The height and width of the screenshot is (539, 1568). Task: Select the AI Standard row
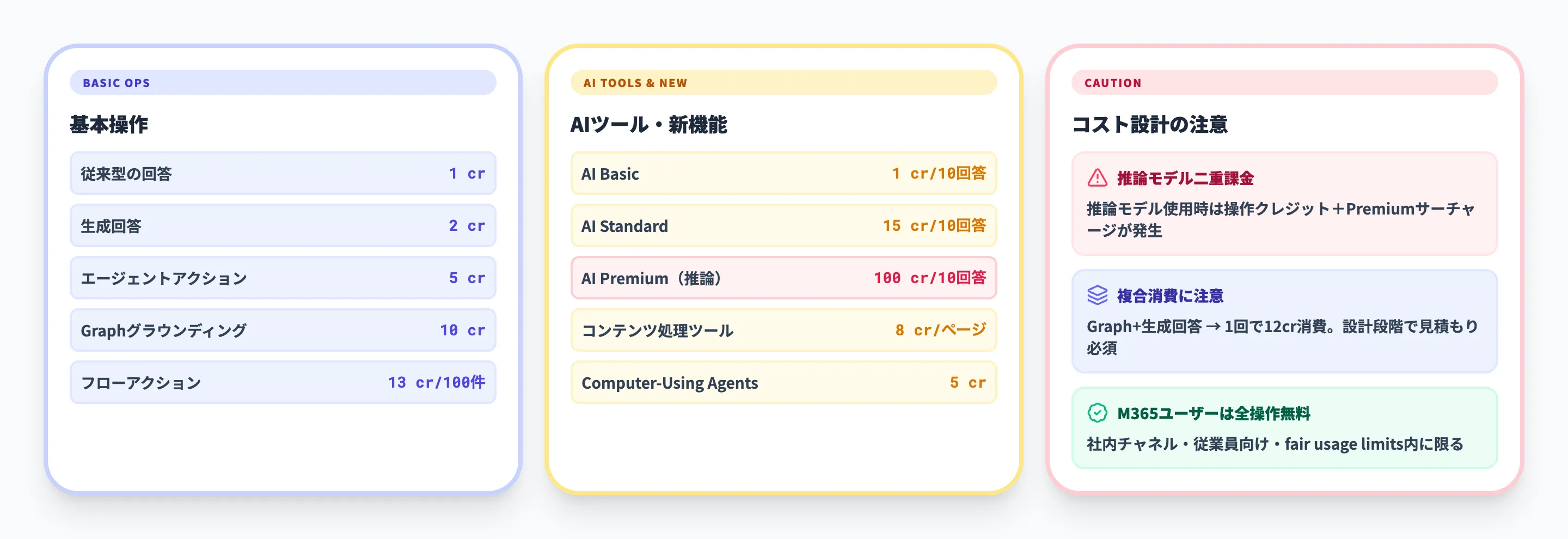783,226
